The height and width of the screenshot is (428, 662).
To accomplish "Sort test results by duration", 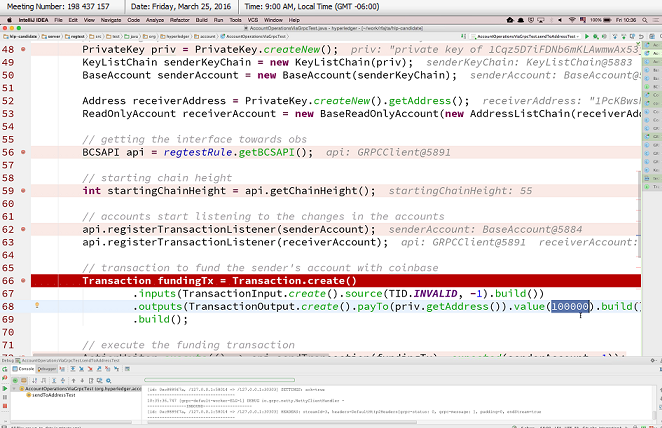I will 43,380.
